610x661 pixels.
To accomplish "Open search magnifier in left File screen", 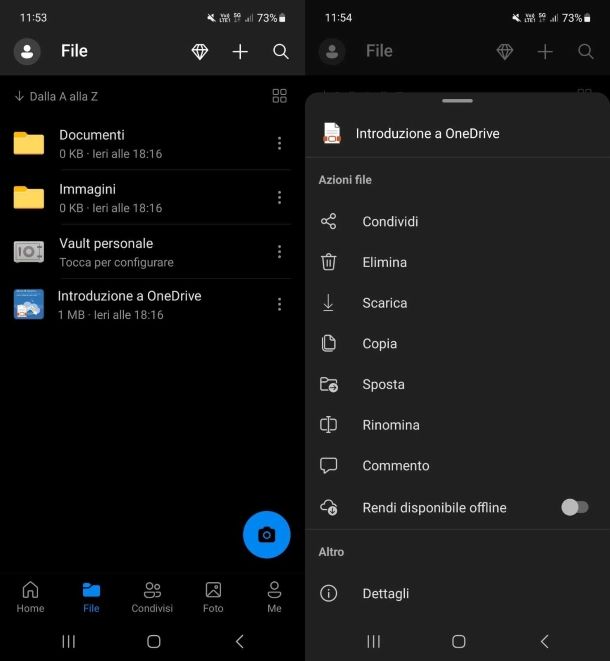I will click(281, 51).
